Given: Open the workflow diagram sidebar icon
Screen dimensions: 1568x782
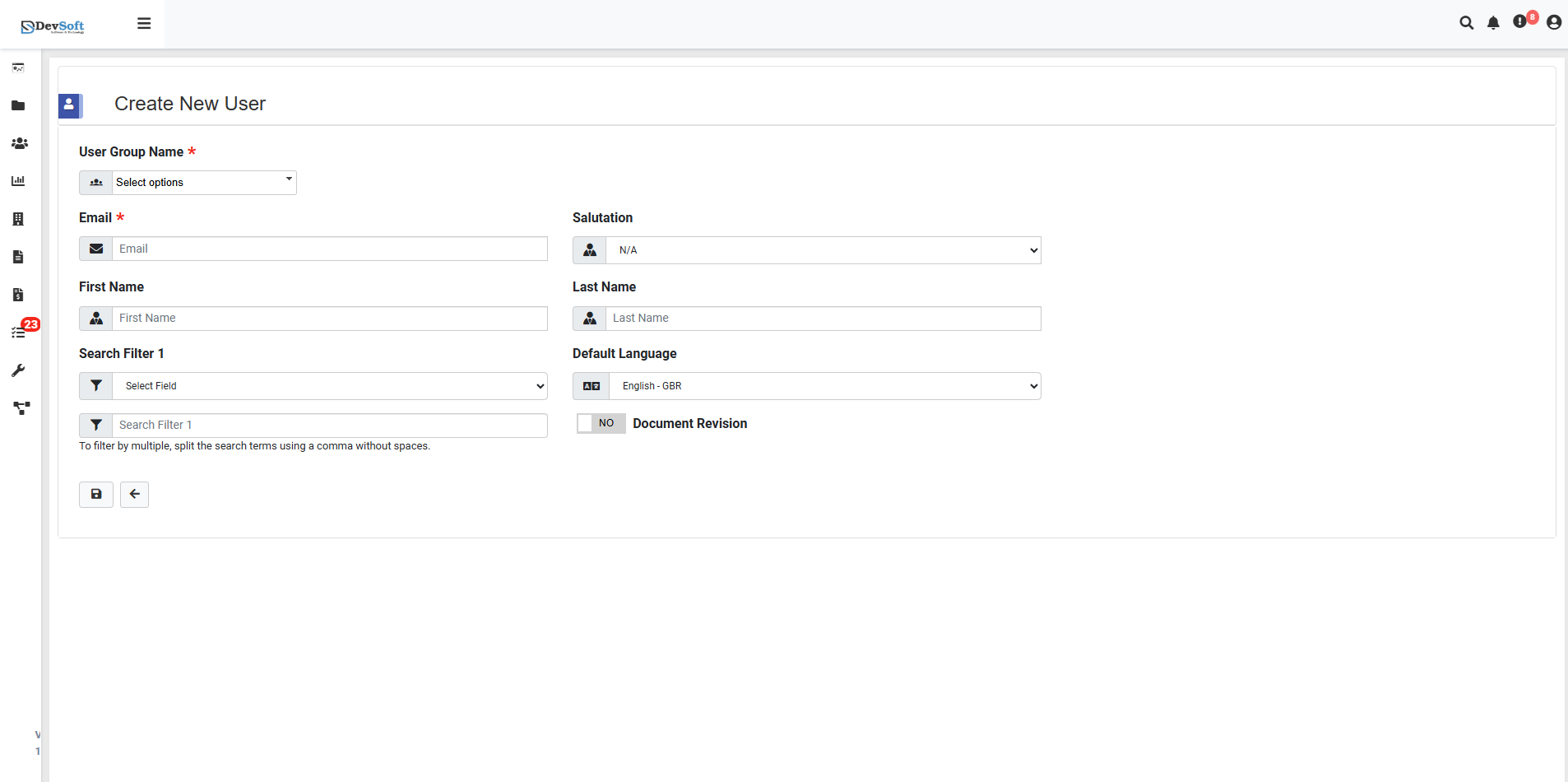Looking at the screenshot, I should click(x=21, y=407).
